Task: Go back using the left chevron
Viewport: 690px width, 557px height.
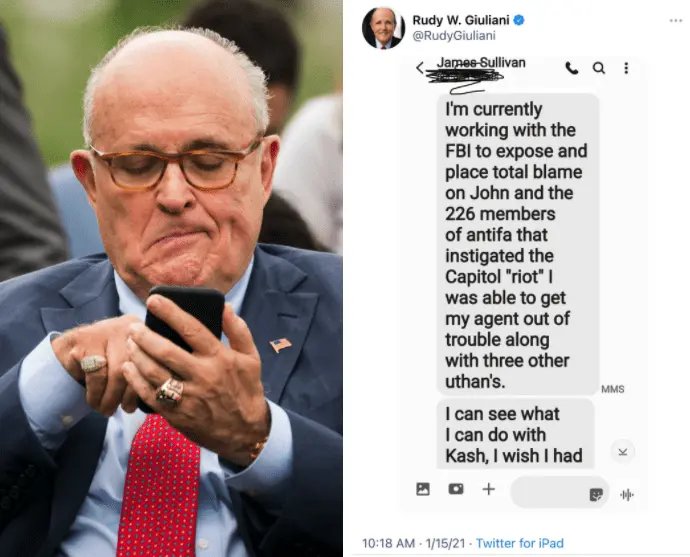Action: 420,68
